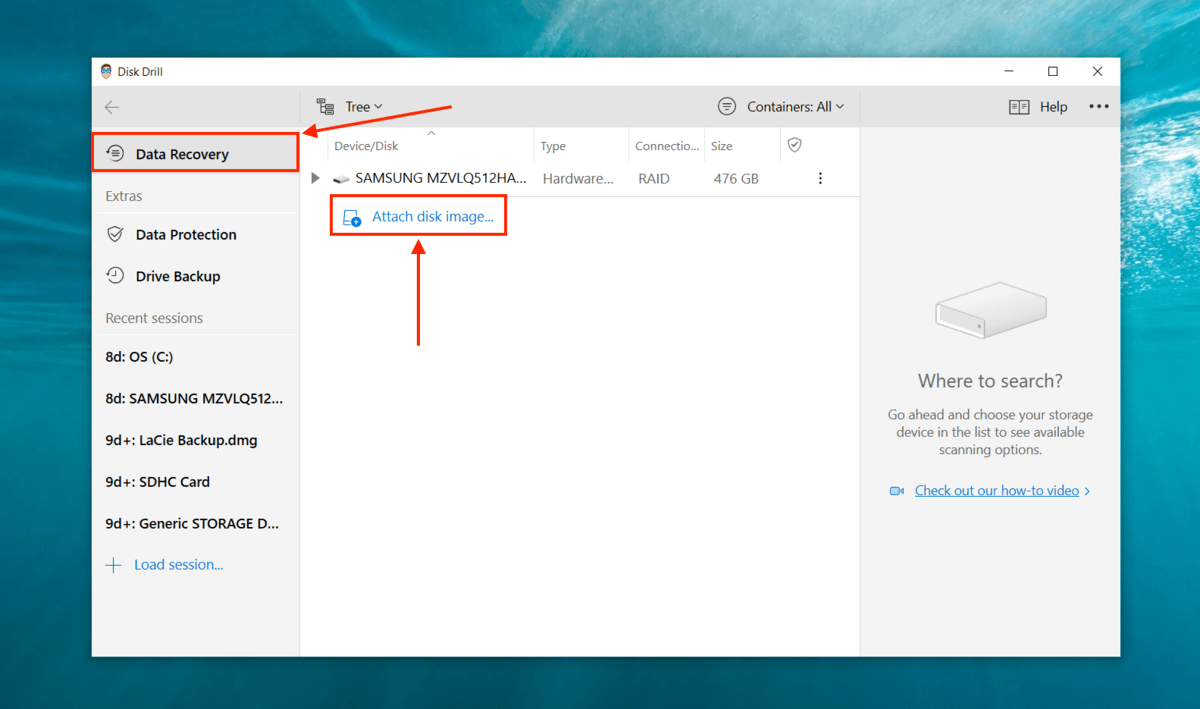Click the Tree view hierarchy icon
This screenshot has height=709, width=1200.
325,107
